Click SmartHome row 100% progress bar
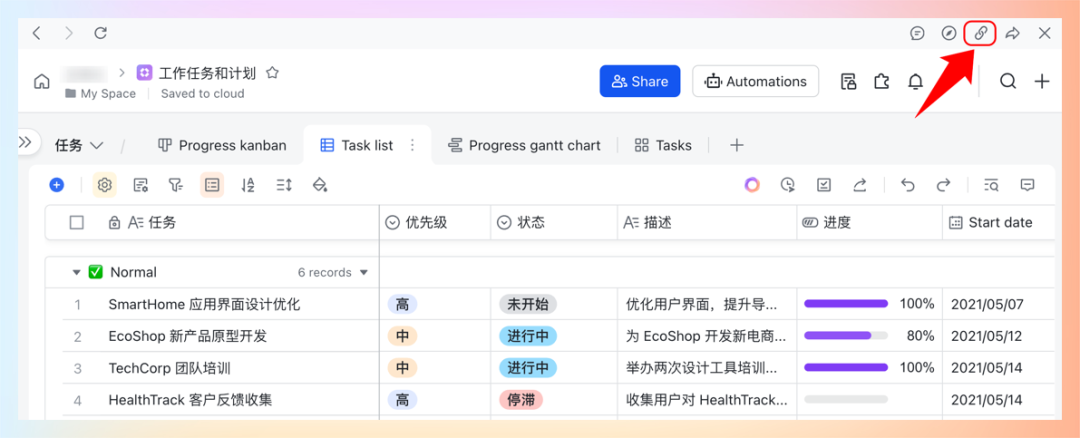This screenshot has width=1080, height=438. coord(846,304)
